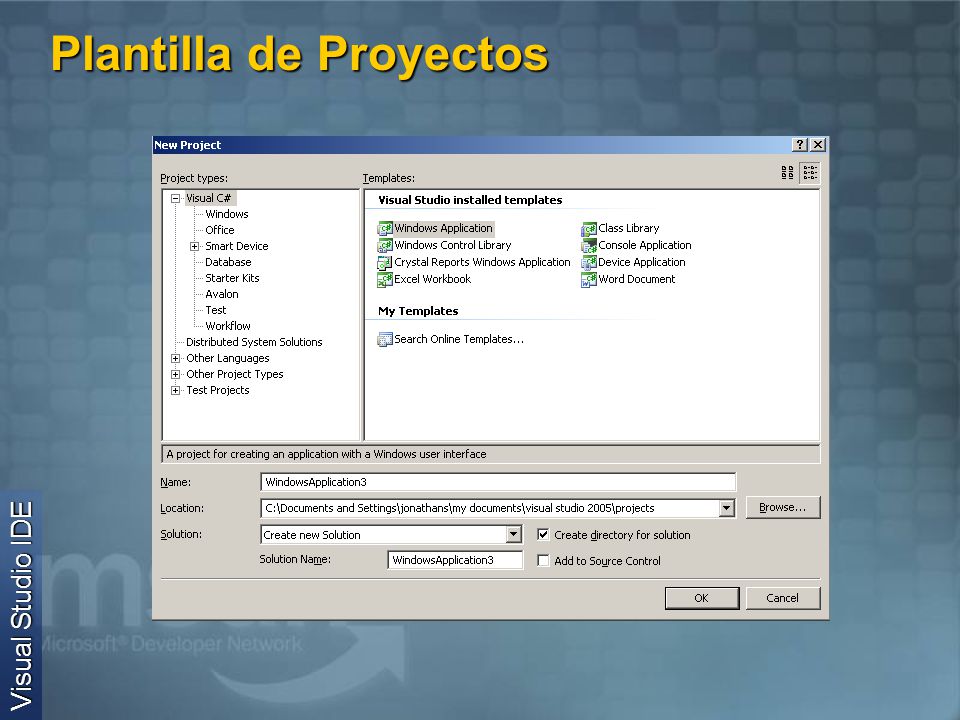Close the New Project dialog
960x720 pixels.
[x=818, y=144]
